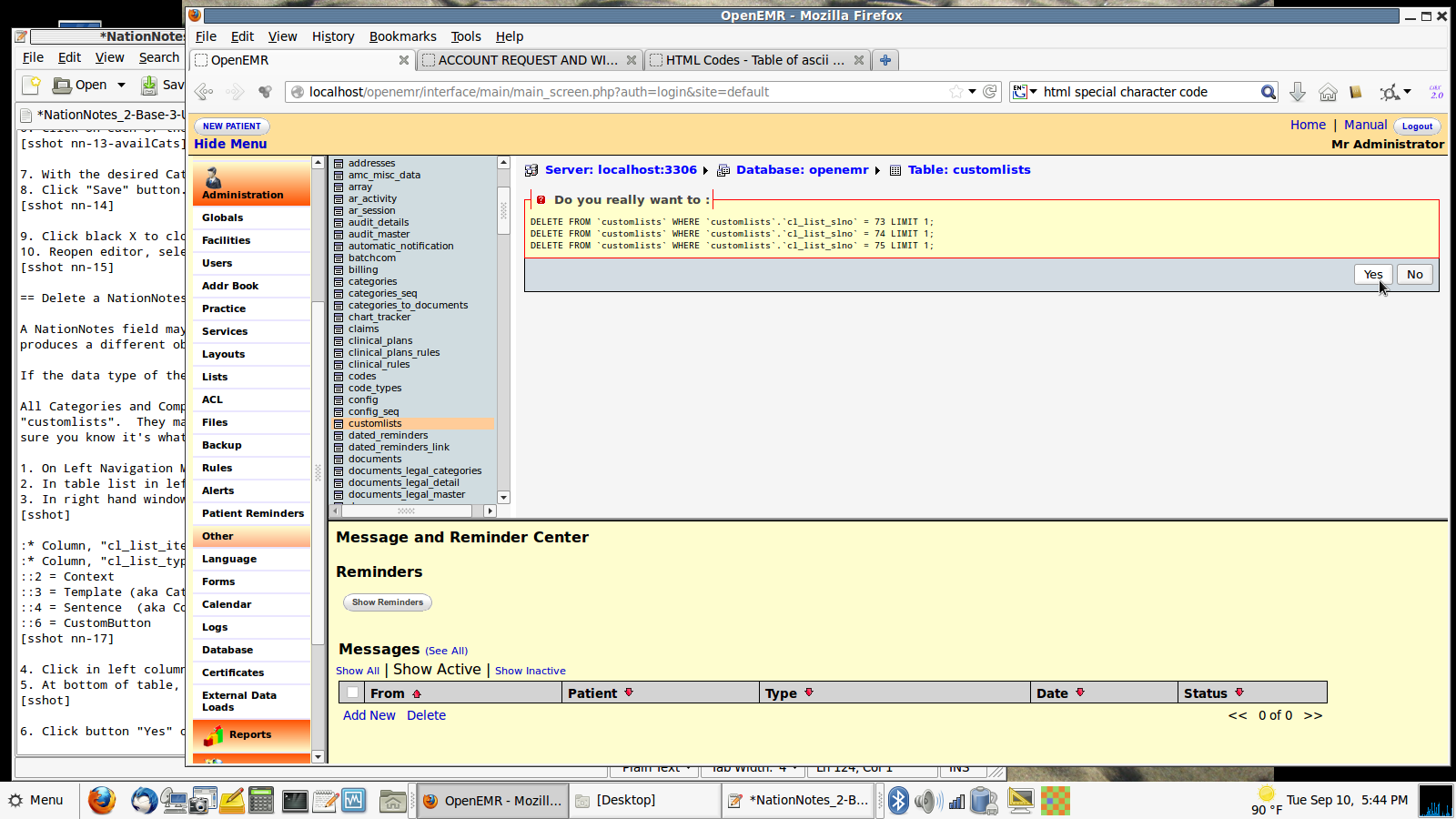Click left navigation scrollbar down arrow
This screenshot has width=1456, height=819.
[x=318, y=757]
